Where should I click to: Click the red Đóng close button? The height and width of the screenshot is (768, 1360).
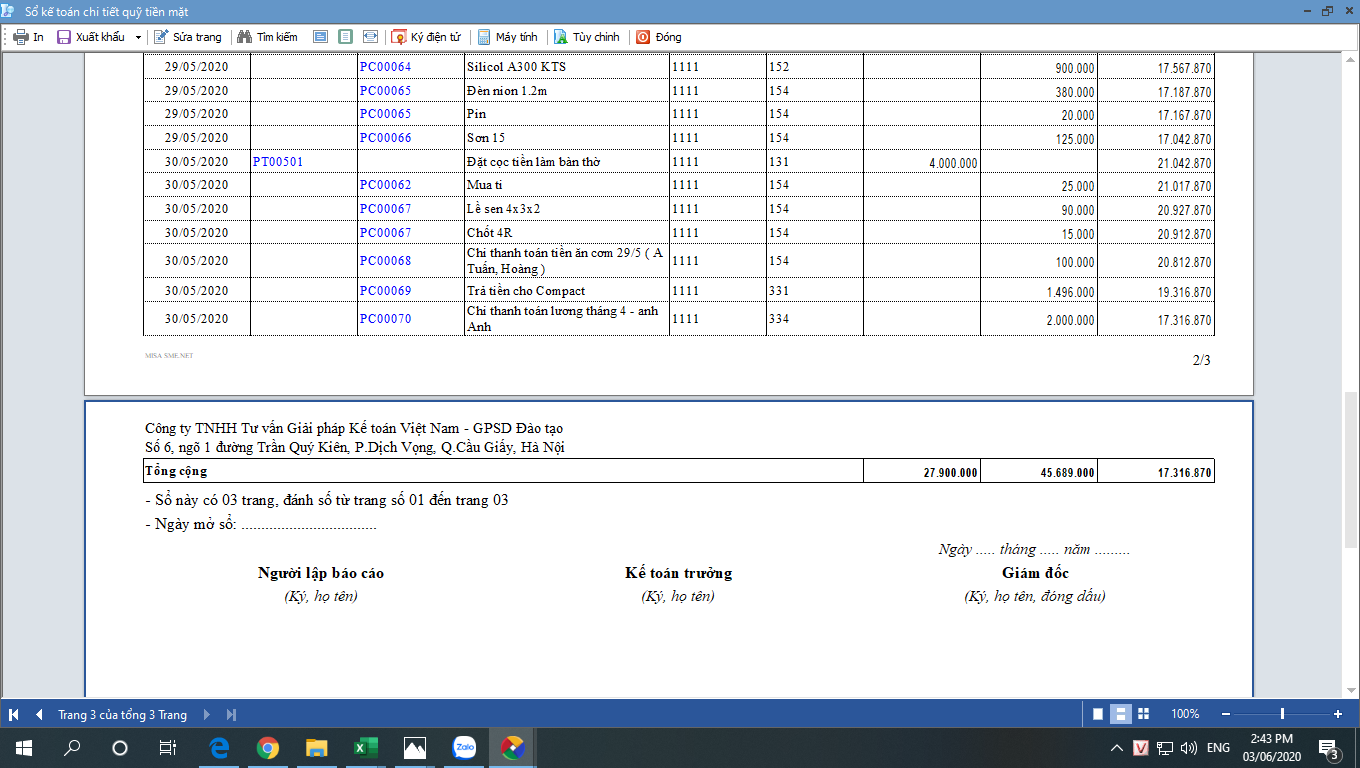pyautogui.click(x=643, y=37)
